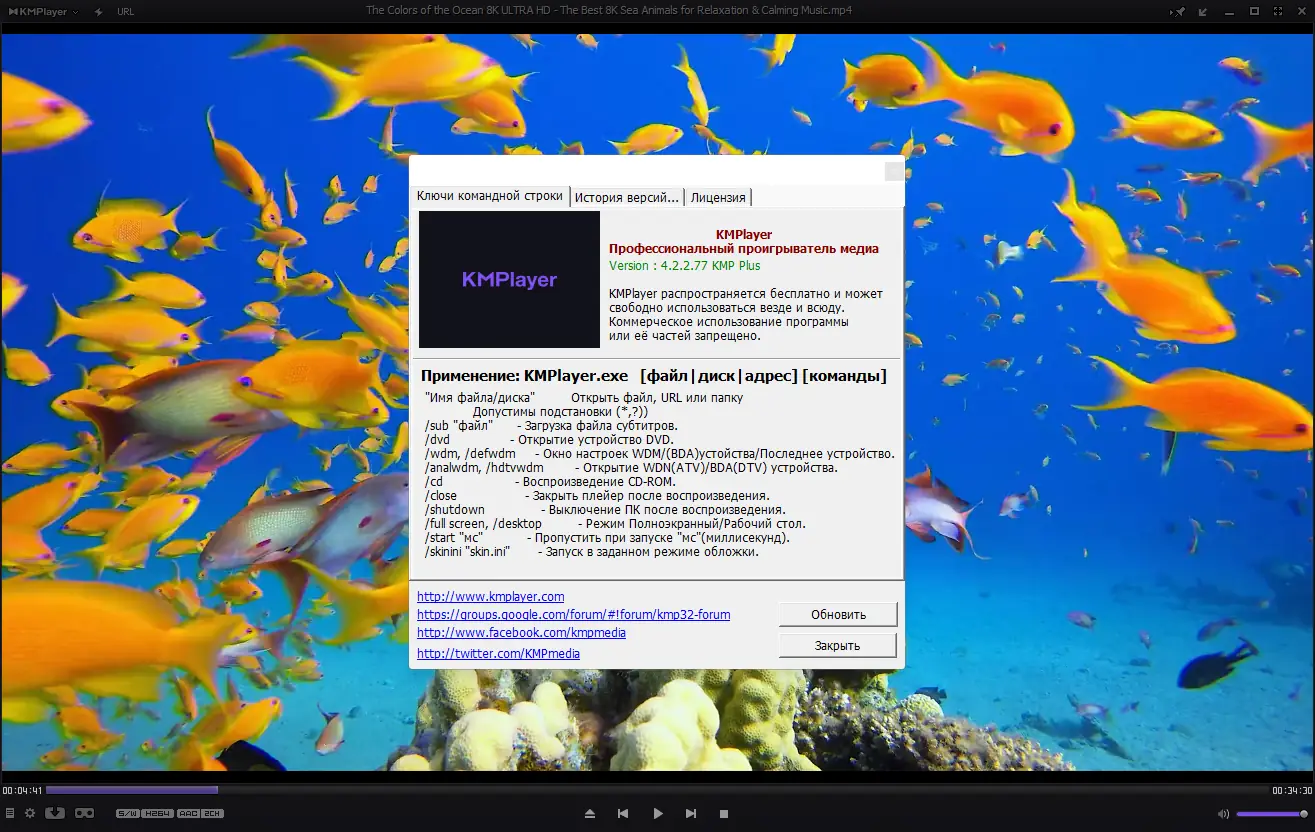Skip to previous track
Image resolution: width=1315 pixels, height=832 pixels.
click(x=623, y=814)
